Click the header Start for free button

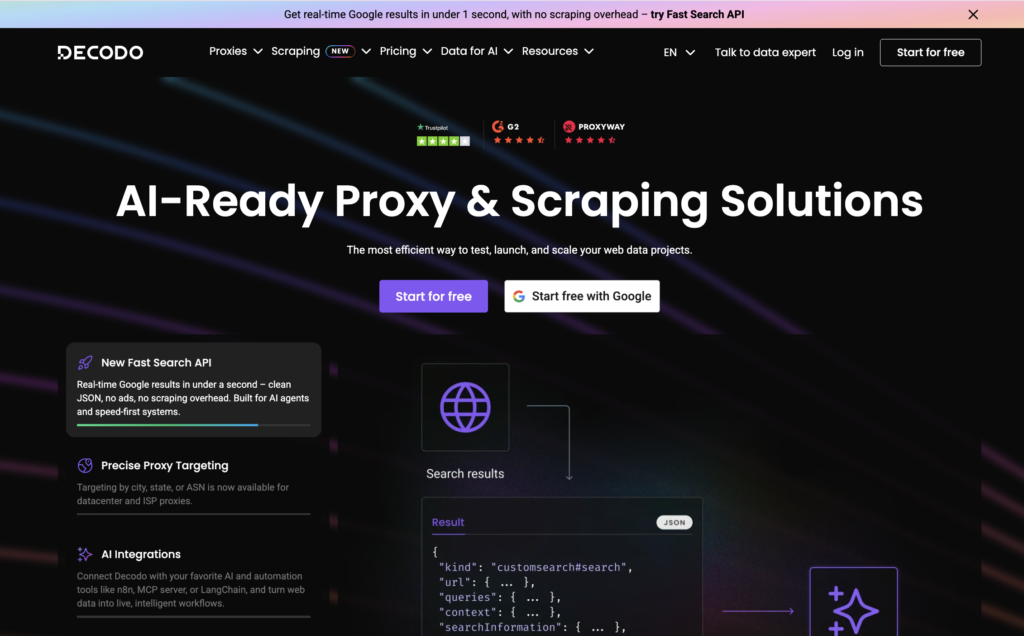(x=930, y=52)
